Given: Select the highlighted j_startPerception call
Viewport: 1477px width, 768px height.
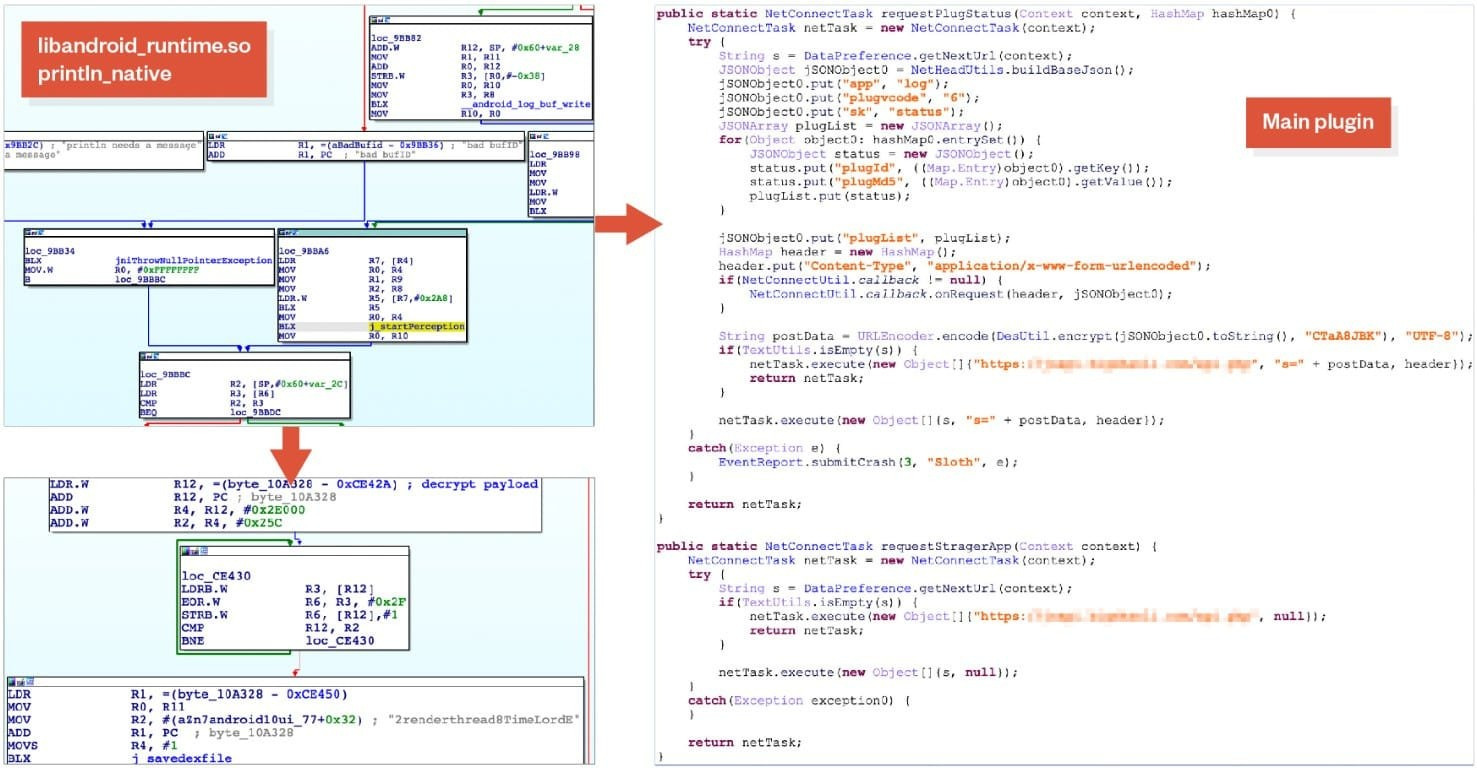Looking at the screenshot, I should coord(417,326).
